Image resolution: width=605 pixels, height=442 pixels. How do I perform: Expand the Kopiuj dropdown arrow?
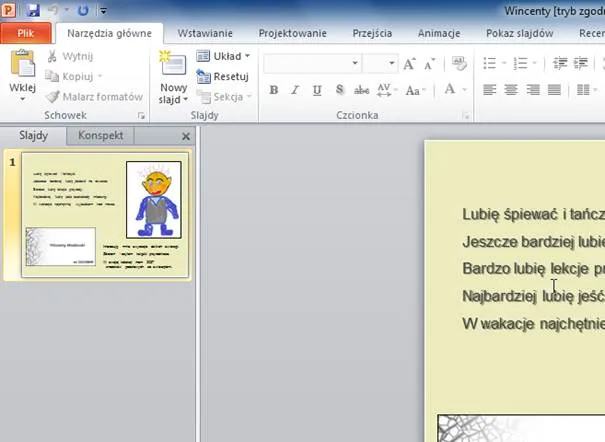tap(100, 76)
